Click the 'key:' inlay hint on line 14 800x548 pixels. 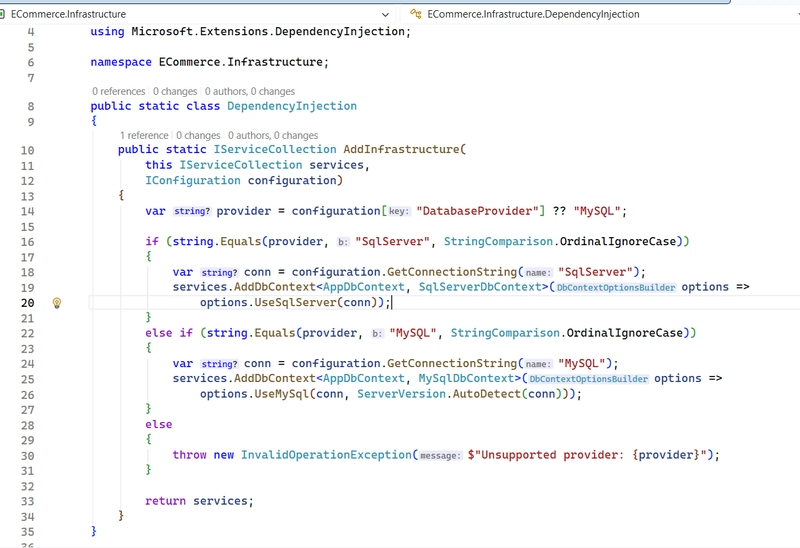(399, 211)
